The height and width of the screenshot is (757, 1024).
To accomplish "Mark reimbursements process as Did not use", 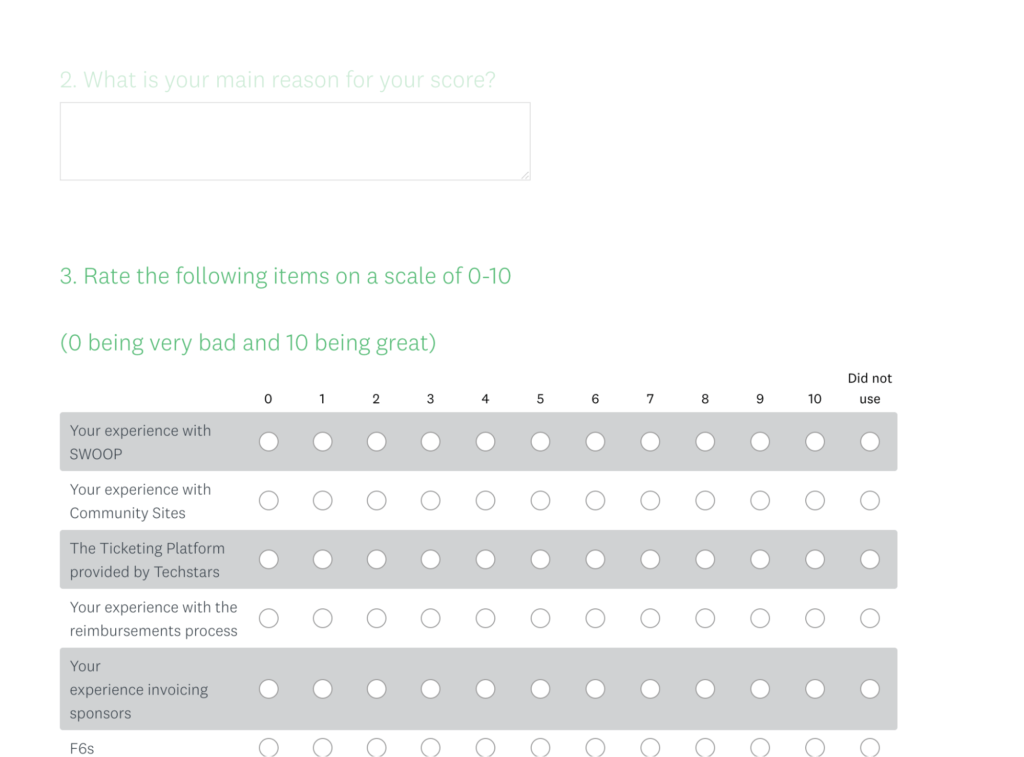I will pos(869,618).
